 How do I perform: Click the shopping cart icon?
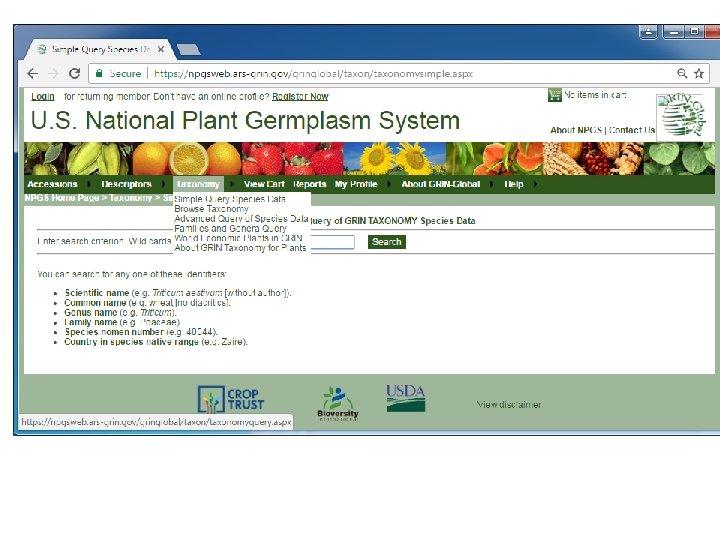(555, 95)
